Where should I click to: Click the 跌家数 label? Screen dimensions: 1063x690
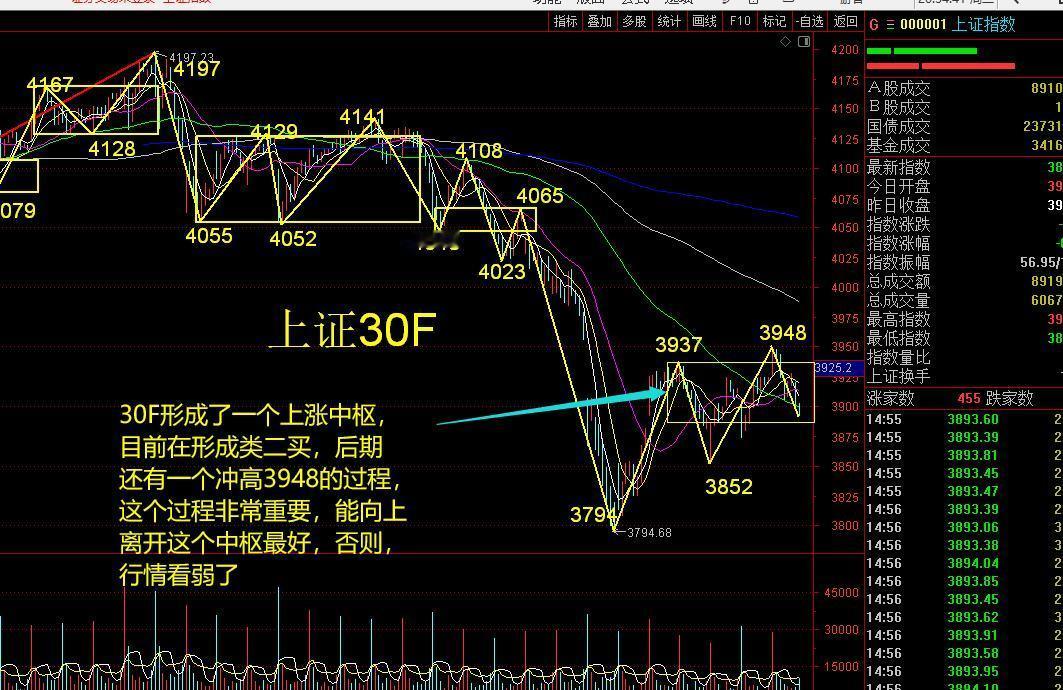click(x=1009, y=399)
